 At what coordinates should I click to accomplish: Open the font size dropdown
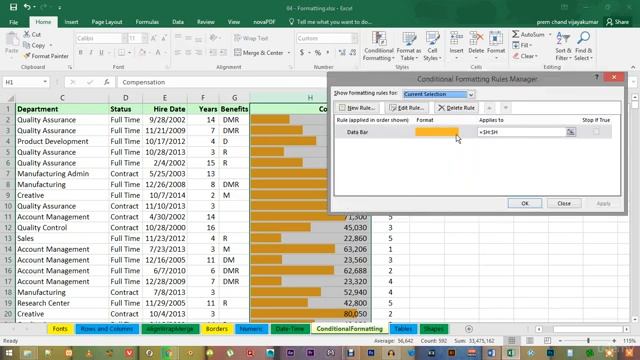[x=144, y=38]
